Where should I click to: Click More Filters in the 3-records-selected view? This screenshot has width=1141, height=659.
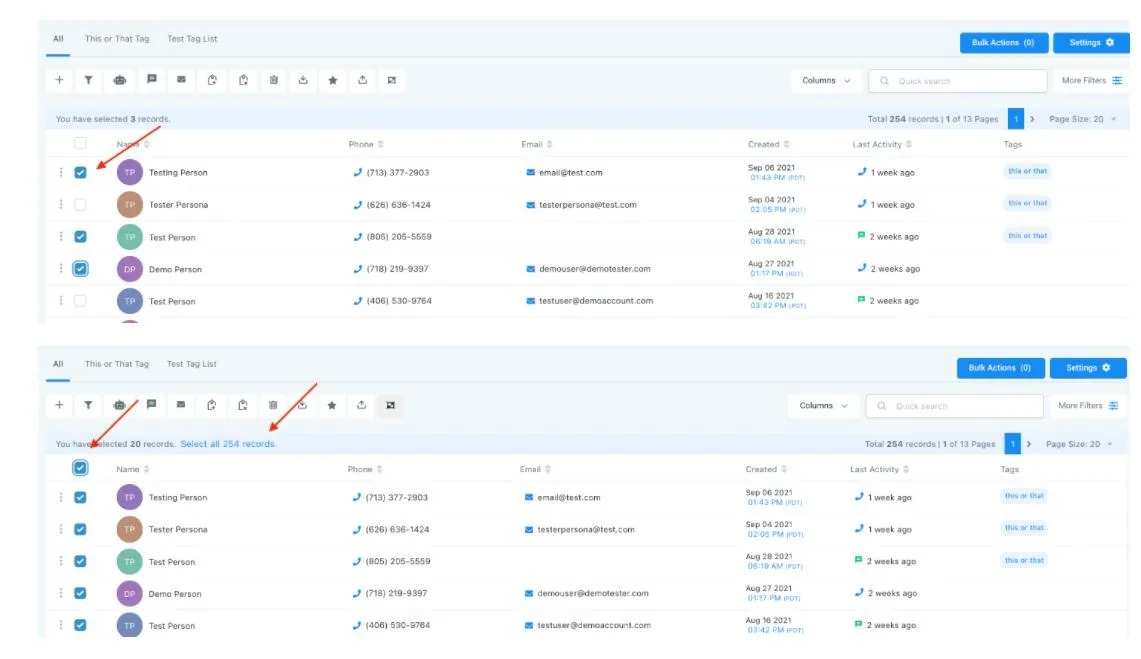pyautogui.click(x=1092, y=81)
